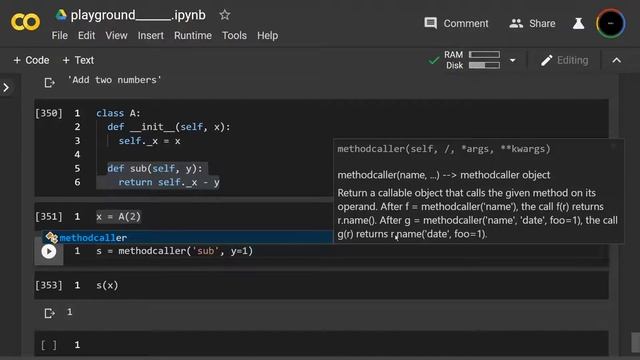Click the methodcaller suggestion type icon

51,237
